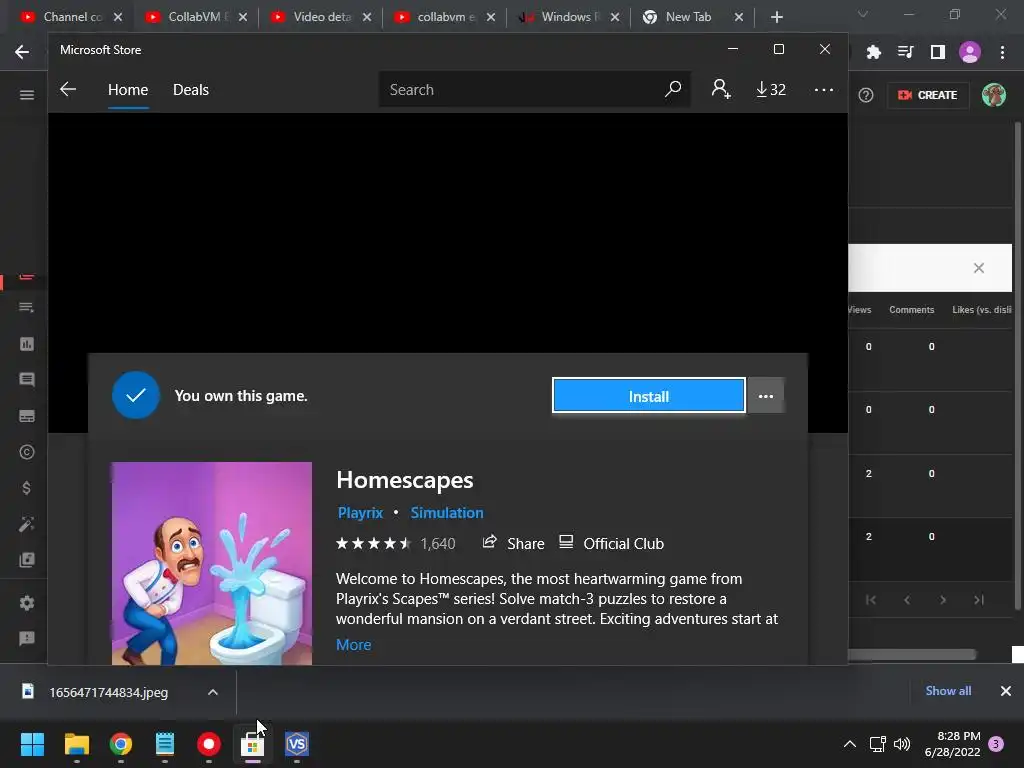Open Studio Analytics sidebar icon

tap(27, 344)
